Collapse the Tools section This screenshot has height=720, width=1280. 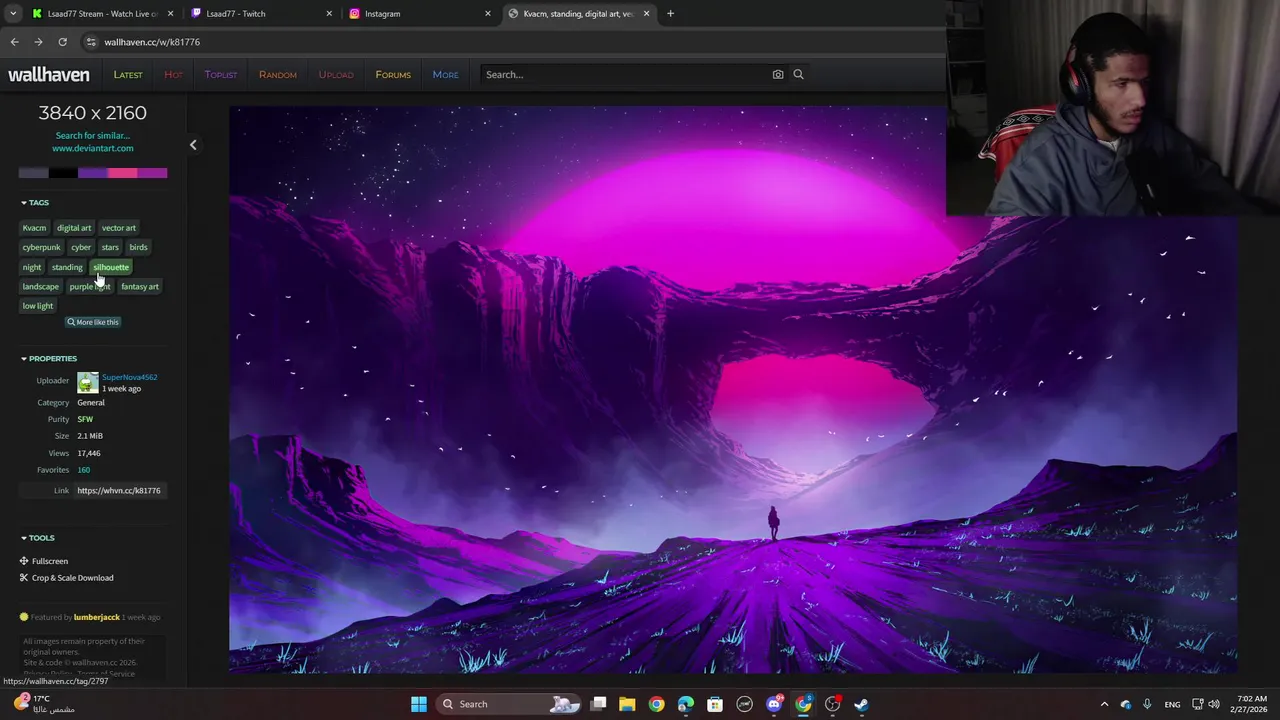coord(38,538)
